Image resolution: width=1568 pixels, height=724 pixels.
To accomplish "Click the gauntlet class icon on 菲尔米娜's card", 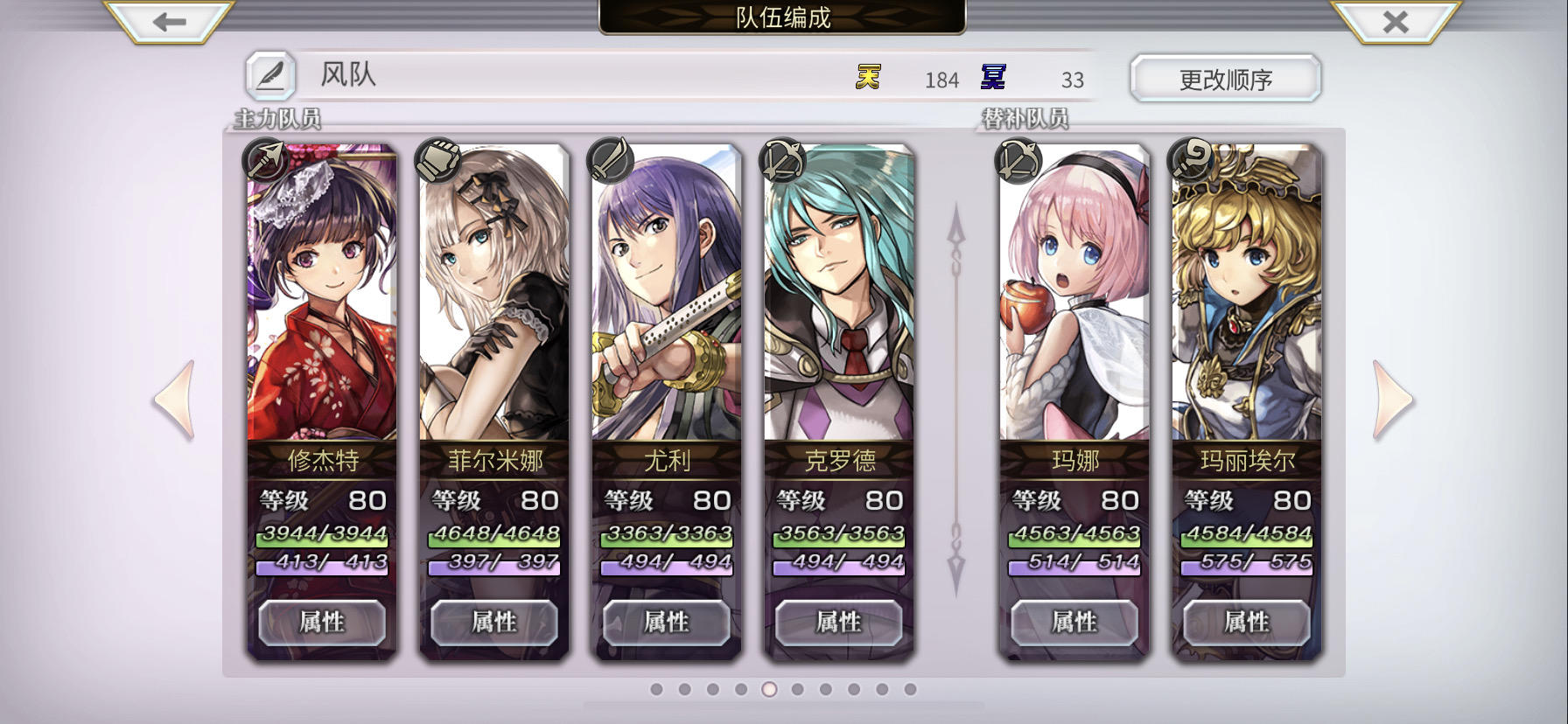I will pos(438,160).
